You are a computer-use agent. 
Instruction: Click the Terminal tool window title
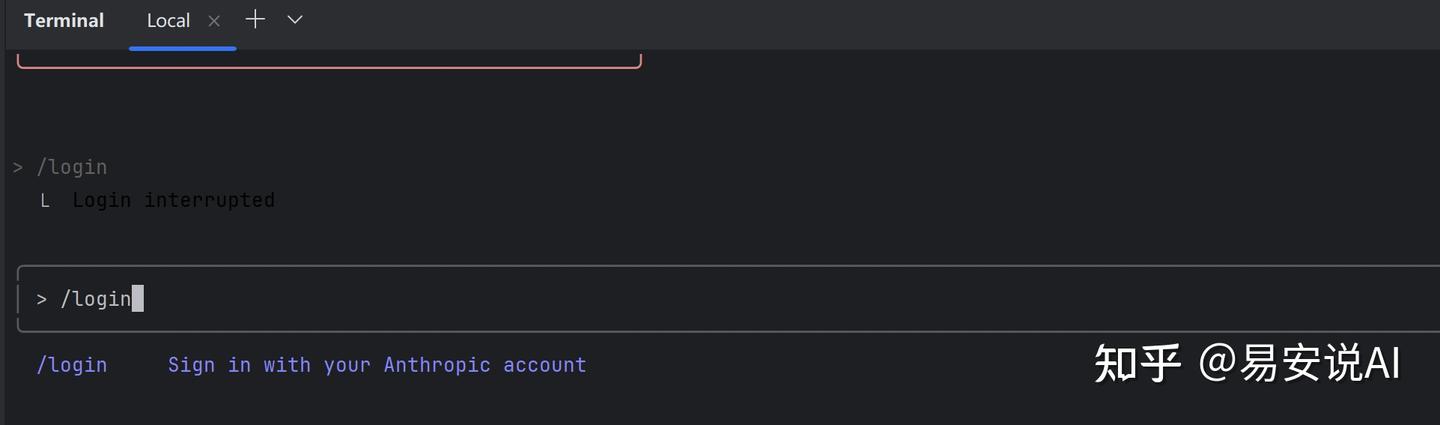click(x=64, y=21)
